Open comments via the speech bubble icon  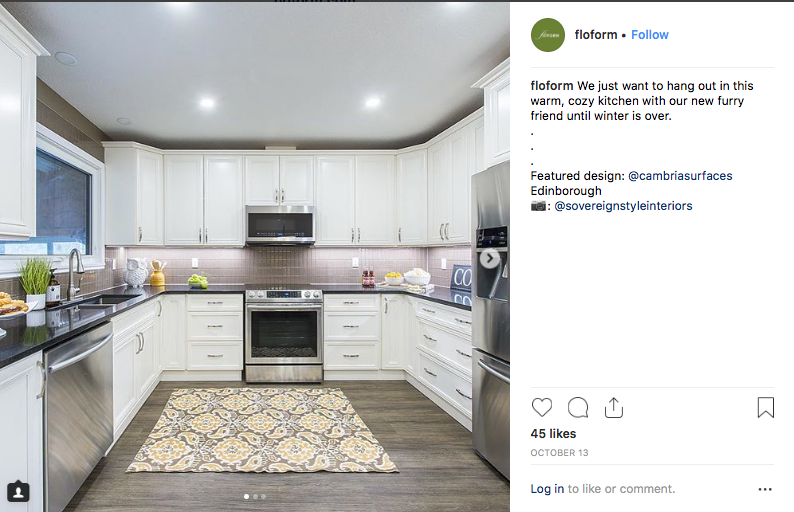[x=578, y=407]
